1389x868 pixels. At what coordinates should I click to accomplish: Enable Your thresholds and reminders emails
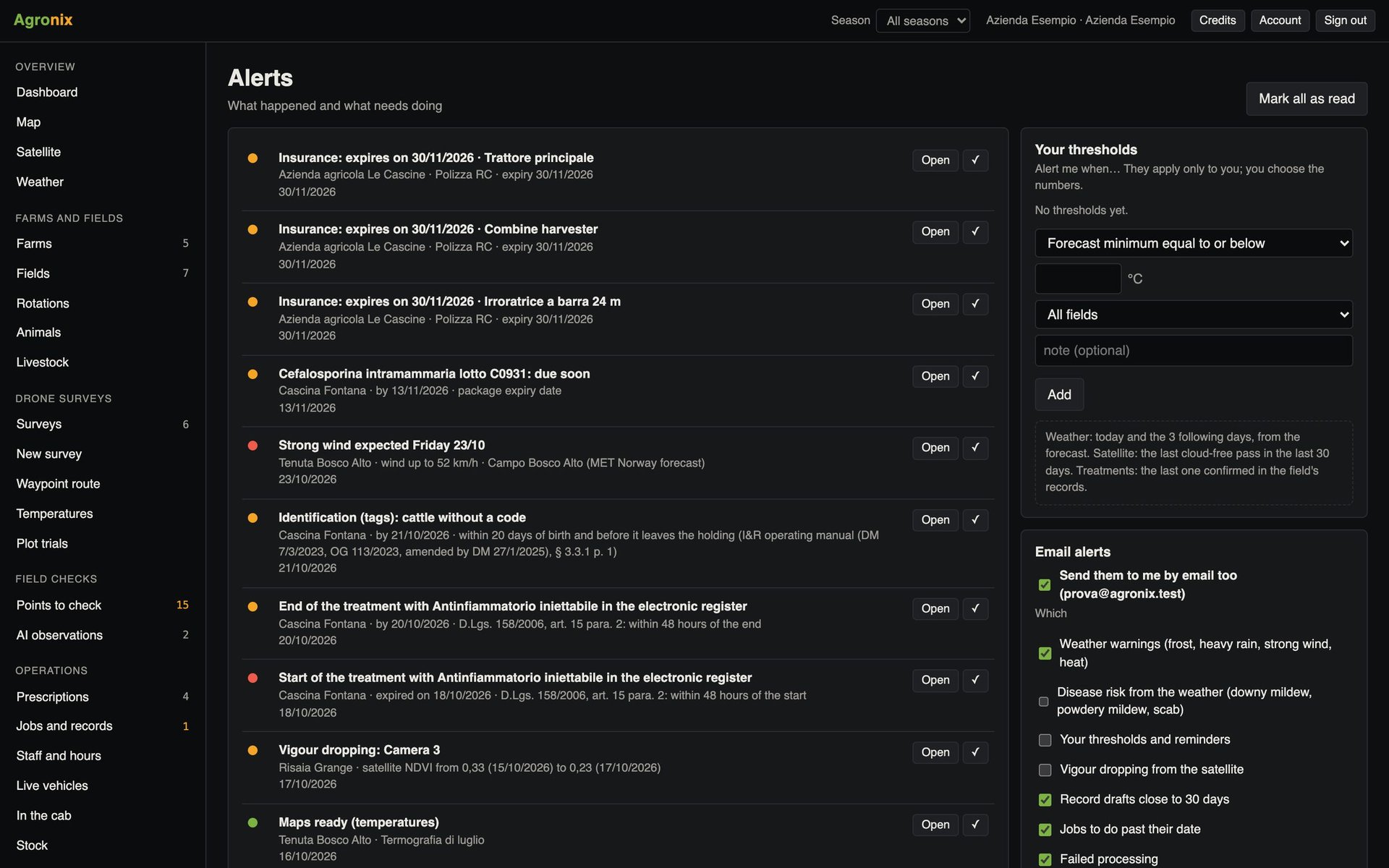1045,740
